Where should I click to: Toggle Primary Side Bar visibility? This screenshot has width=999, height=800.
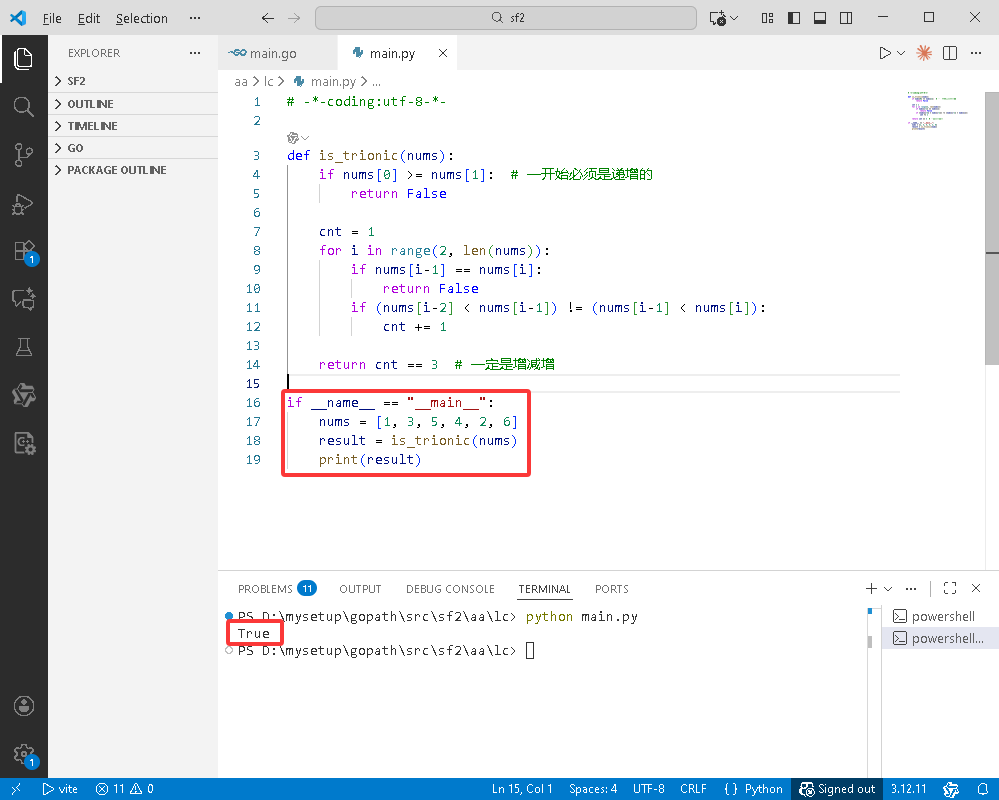coord(794,18)
